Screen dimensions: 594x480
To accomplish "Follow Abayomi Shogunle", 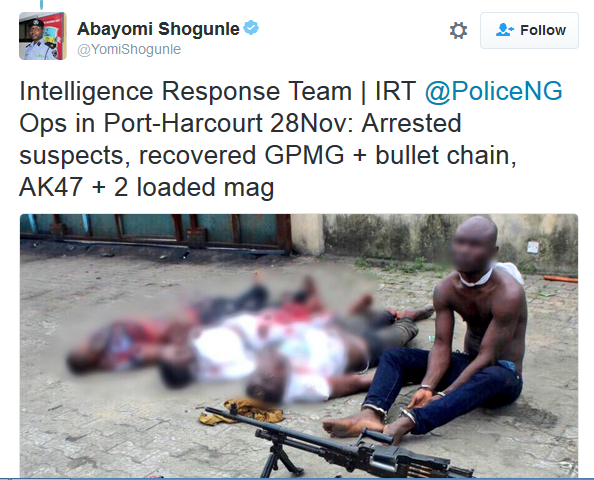I will pyautogui.click(x=529, y=30).
